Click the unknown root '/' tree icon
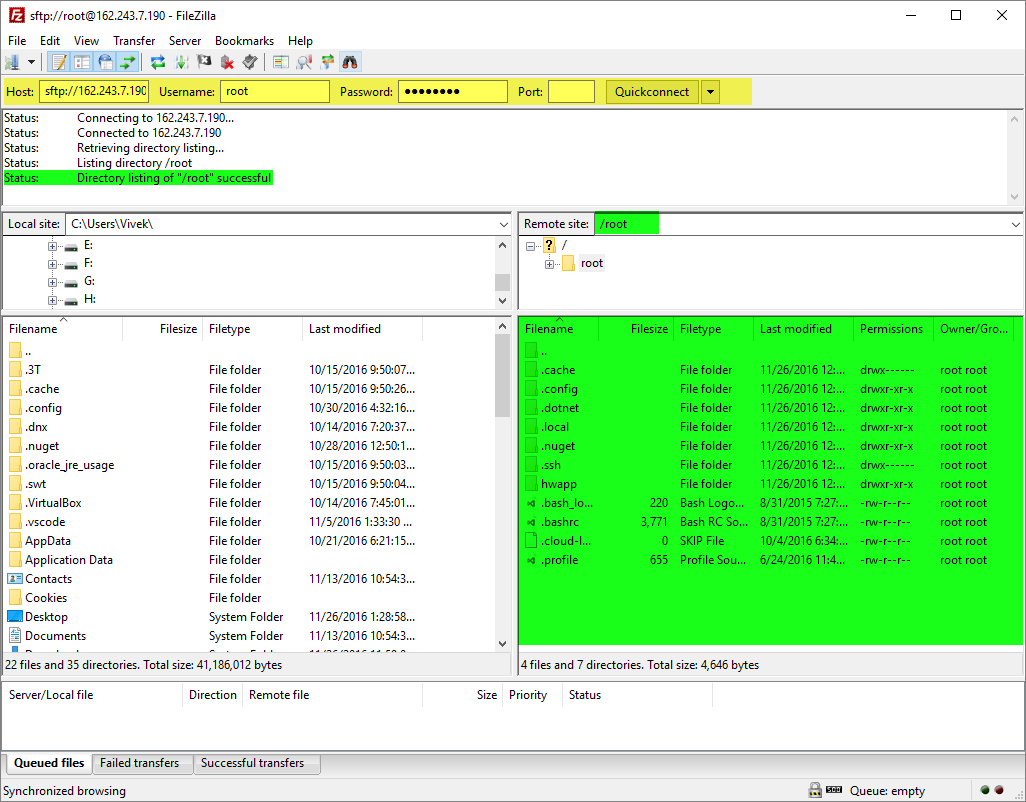The image size is (1026, 802). pyautogui.click(x=550, y=245)
